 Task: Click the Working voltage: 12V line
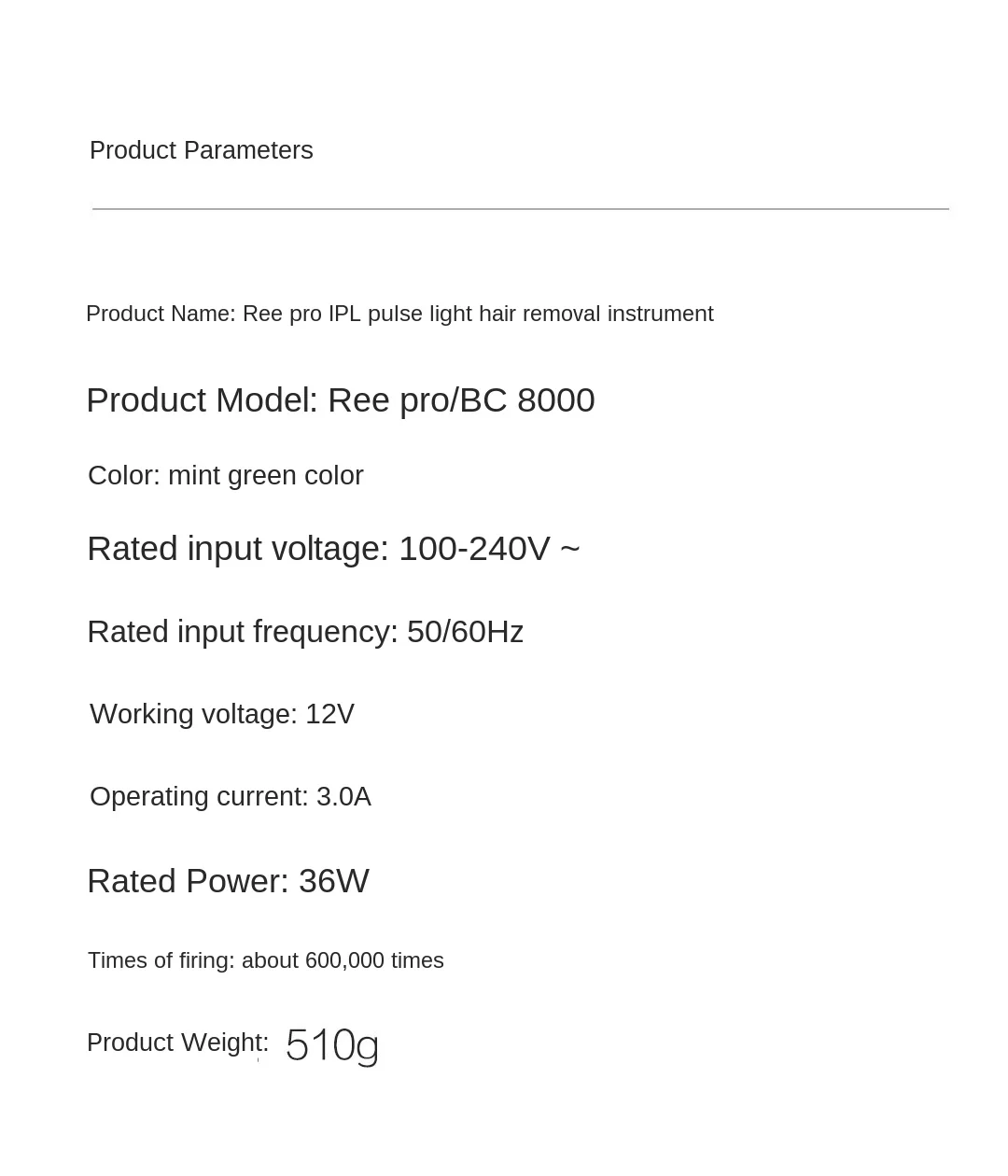click(222, 714)
